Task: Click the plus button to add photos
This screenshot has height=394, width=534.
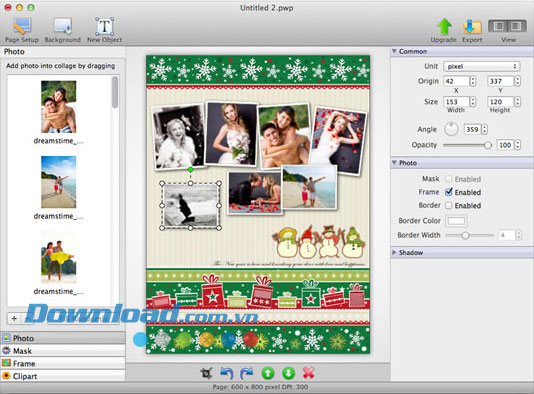Action: pyautogui.click(x=14, y=318)
